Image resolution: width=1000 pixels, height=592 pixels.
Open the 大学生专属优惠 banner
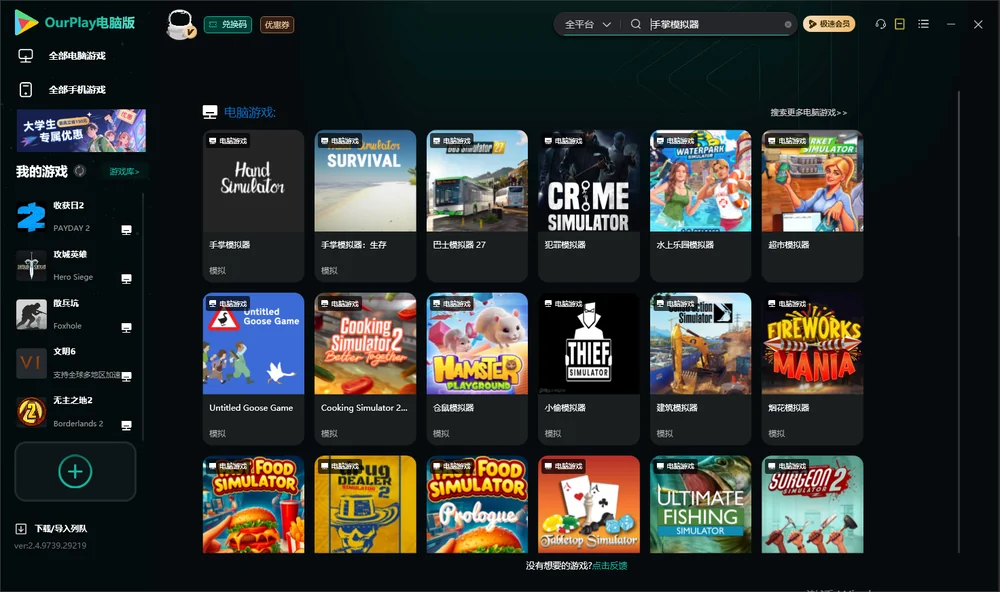(81, 131)
